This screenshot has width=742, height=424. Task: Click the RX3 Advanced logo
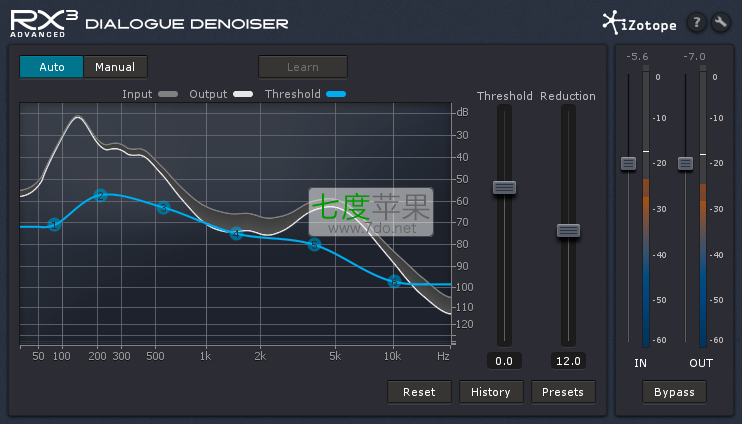[44, 24]
